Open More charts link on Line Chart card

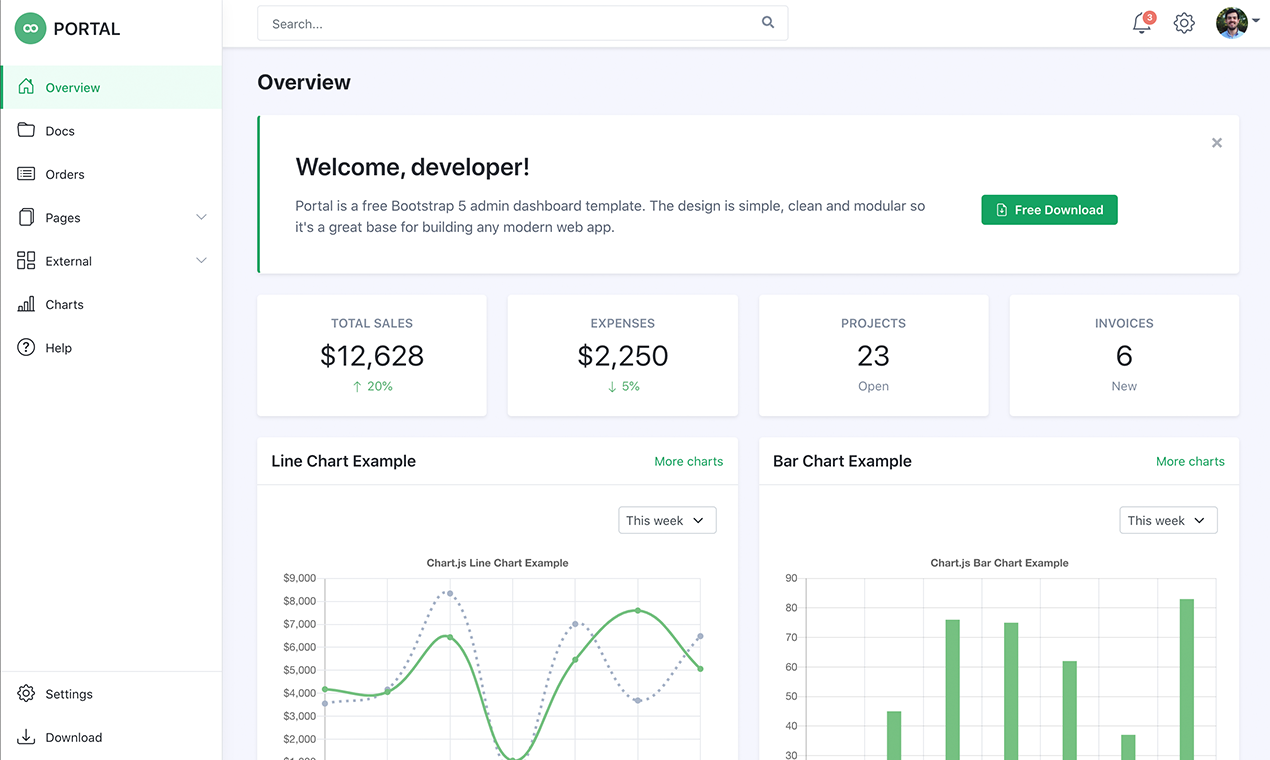point(688,461)
